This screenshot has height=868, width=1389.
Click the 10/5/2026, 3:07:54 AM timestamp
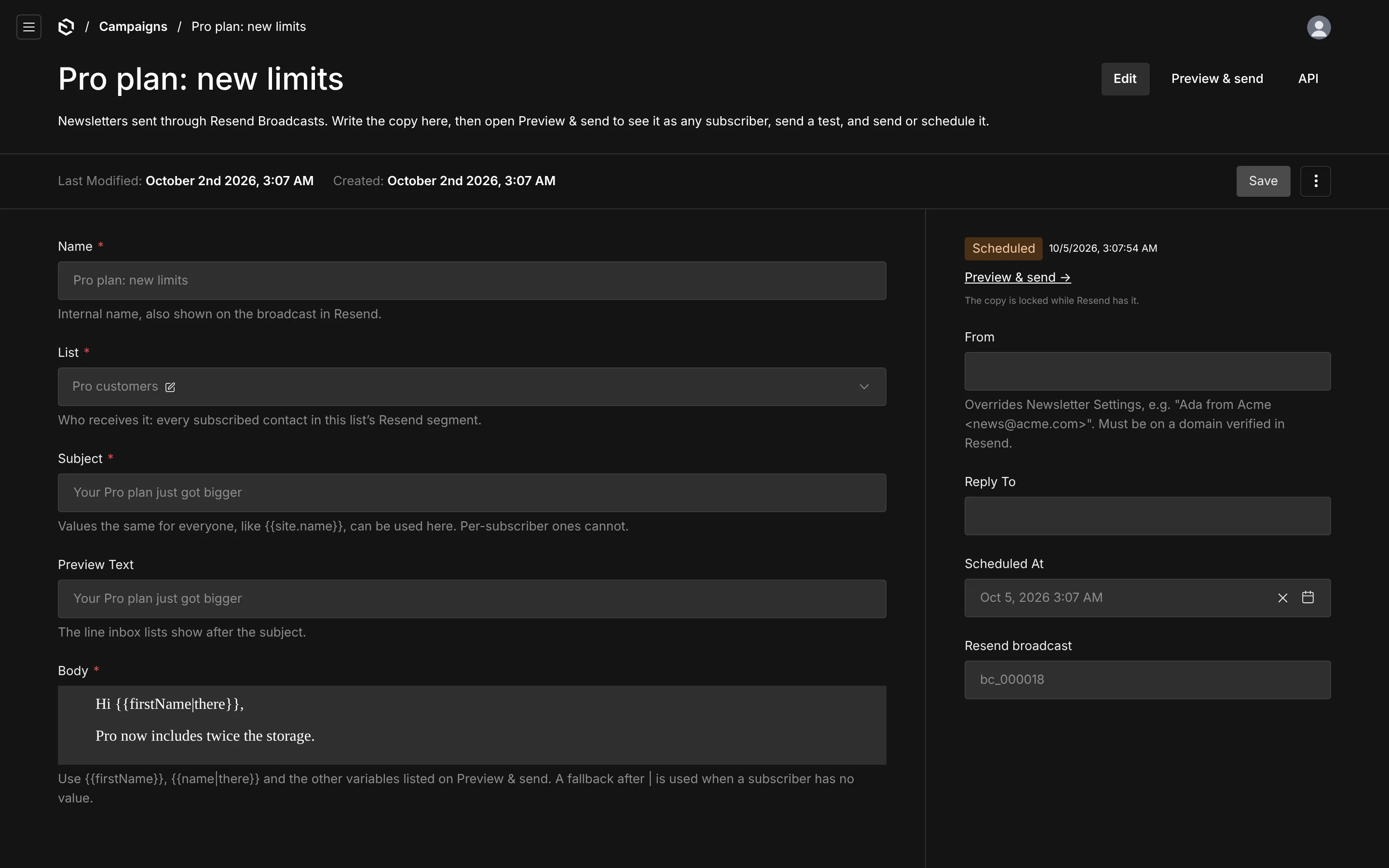click(1103, 248)
